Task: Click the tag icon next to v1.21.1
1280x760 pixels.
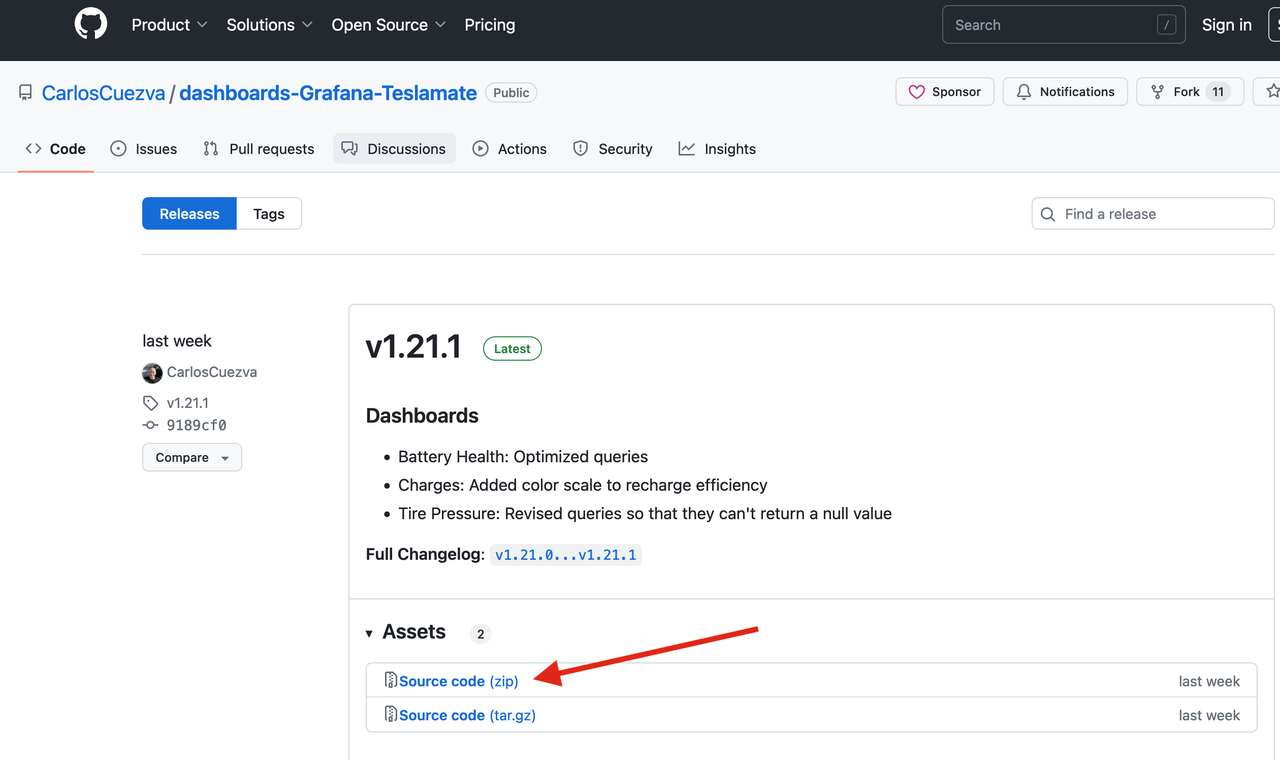Action: coord(150,403)
